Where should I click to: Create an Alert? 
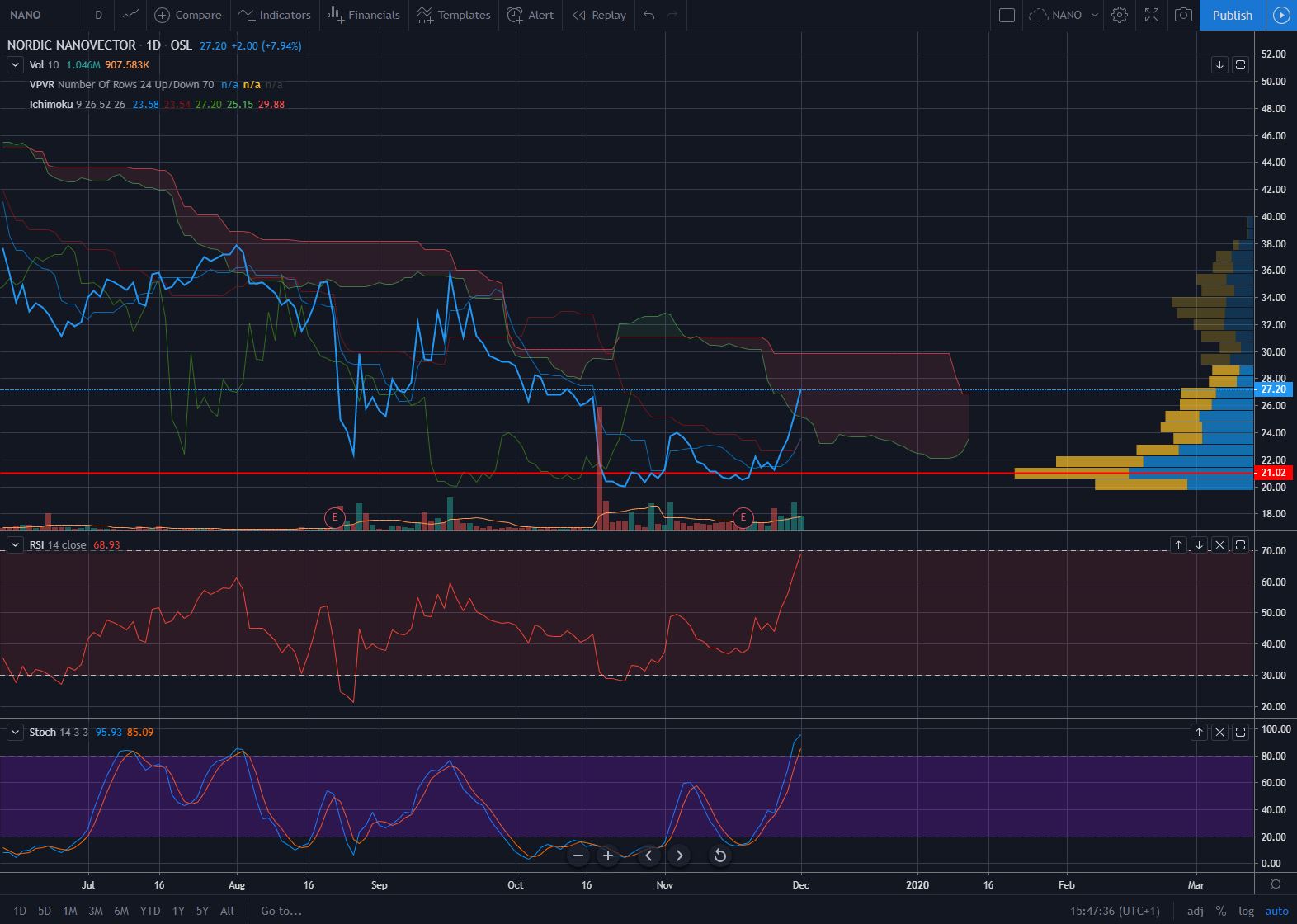click(530, 15)
